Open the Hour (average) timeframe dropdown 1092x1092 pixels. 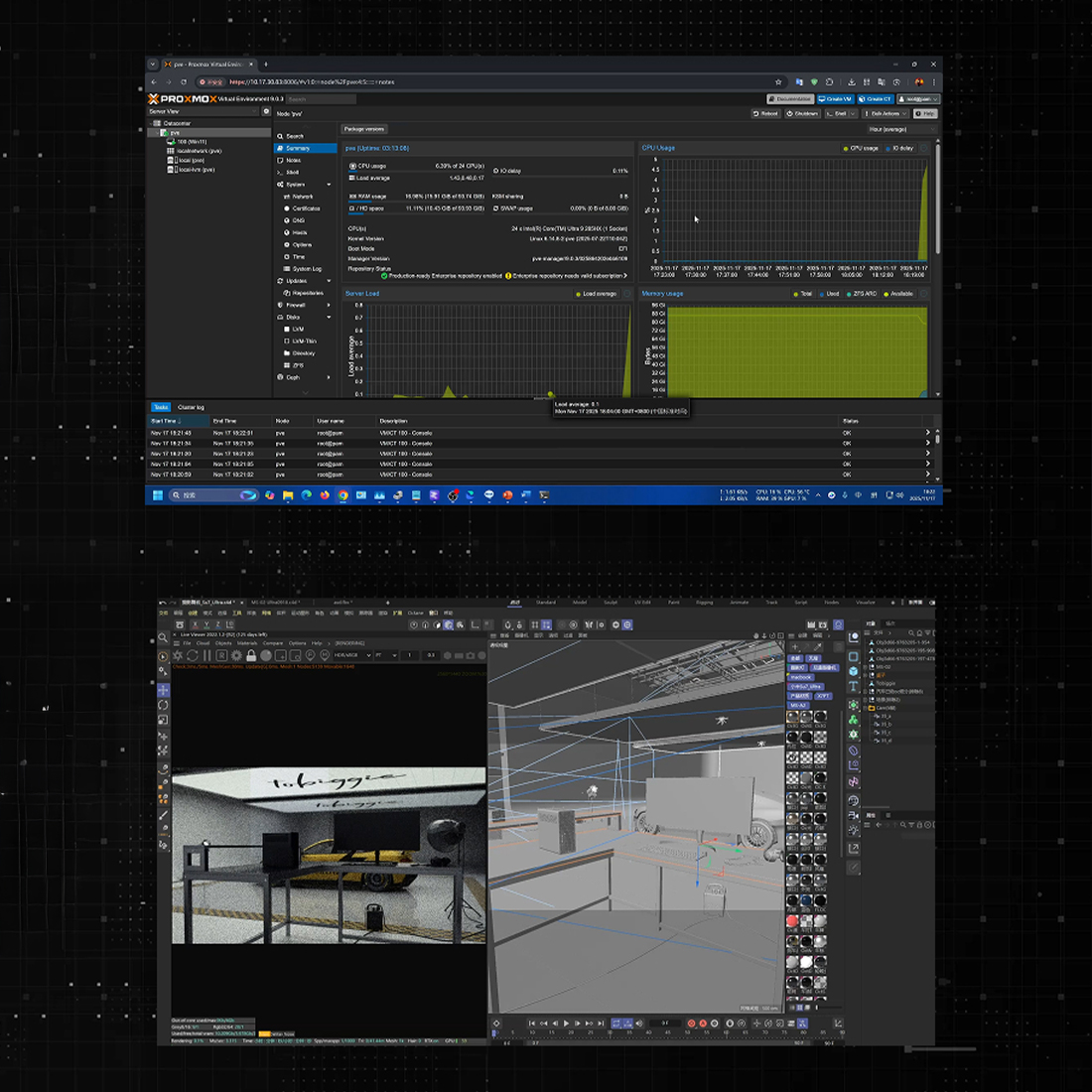pos(888,129)
